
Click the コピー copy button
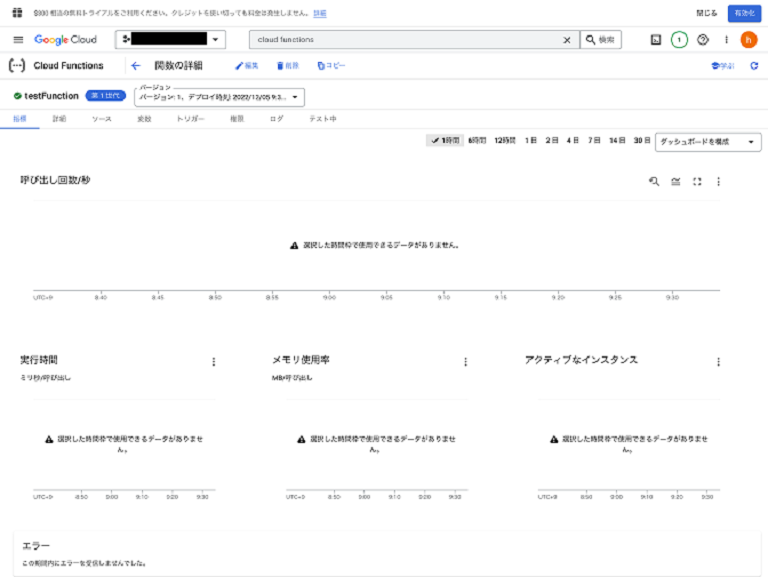click(x=331, y=66)
